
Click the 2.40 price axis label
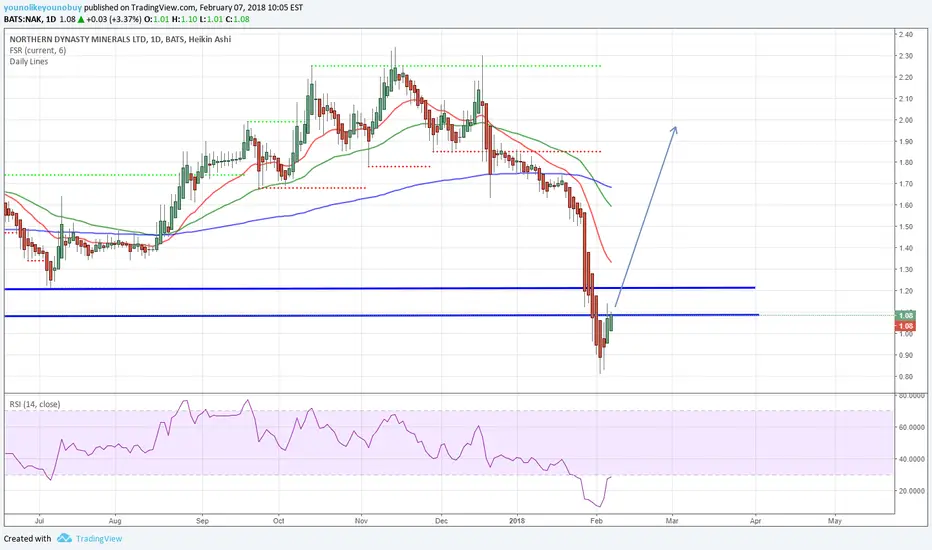(x=905, y=34)
